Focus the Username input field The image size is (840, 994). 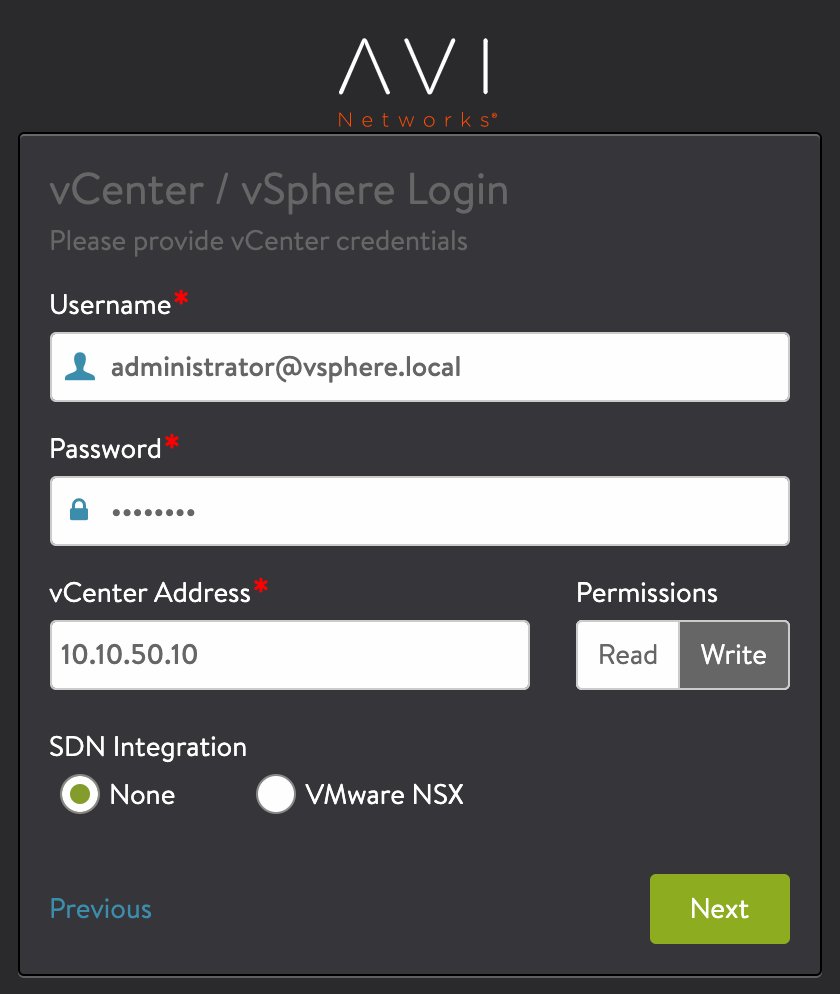pyautogui.click(x=420, y=367)
